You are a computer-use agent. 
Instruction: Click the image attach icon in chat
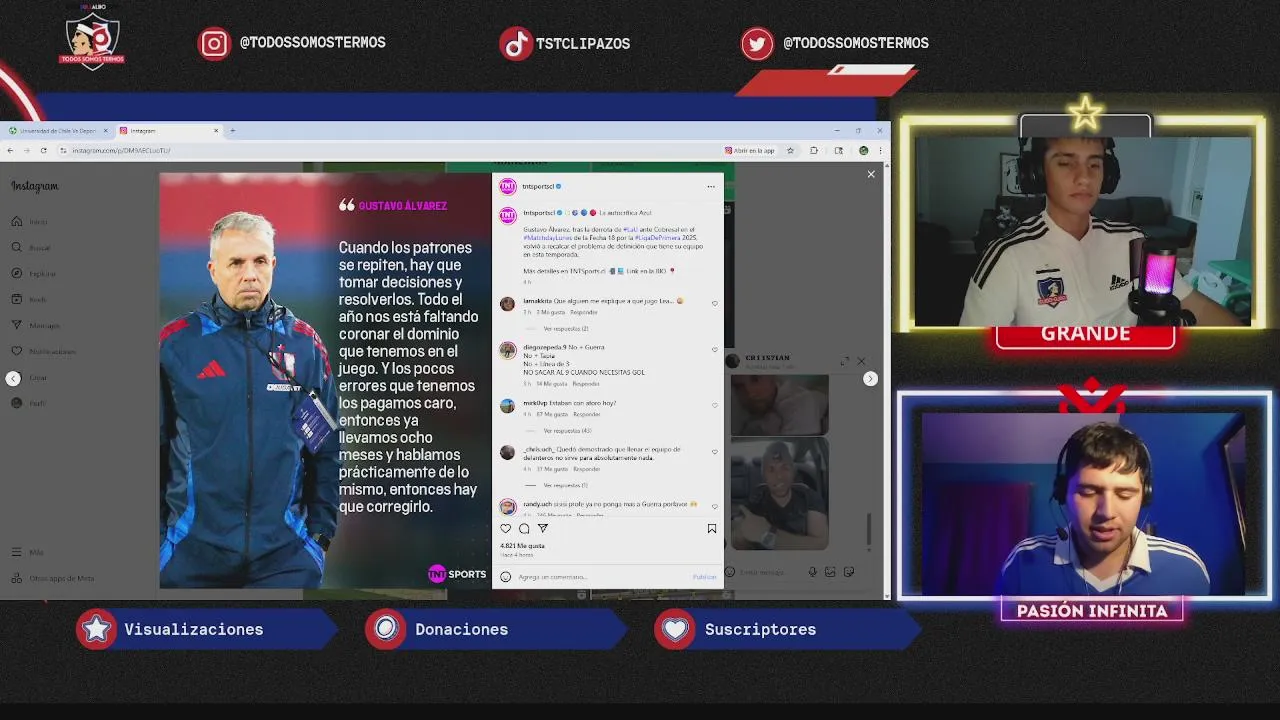coord(830,572)
